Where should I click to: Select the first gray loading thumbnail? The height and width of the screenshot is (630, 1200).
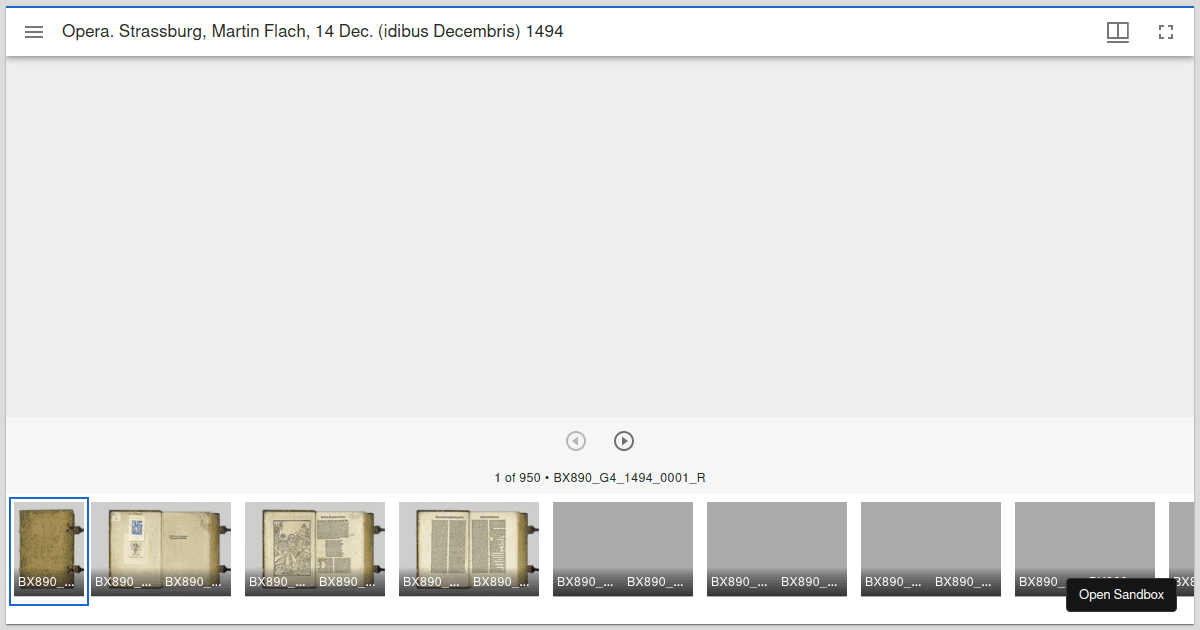[622, 549]
